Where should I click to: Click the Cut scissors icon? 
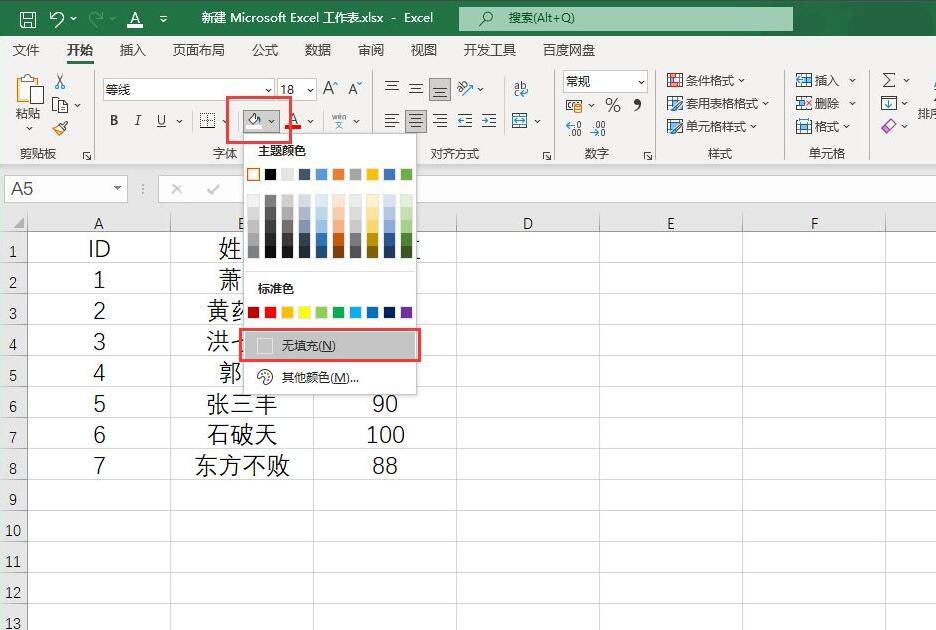point(60,81)
